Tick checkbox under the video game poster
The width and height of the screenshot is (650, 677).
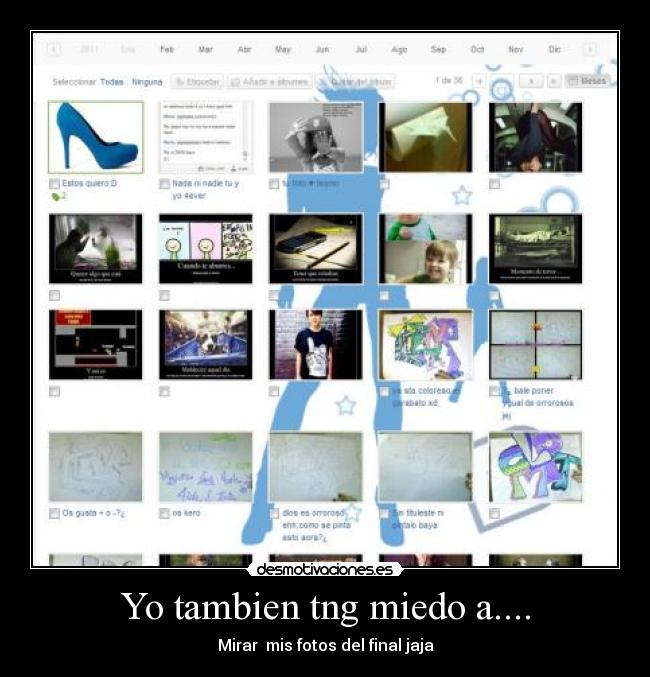(54, 392)
